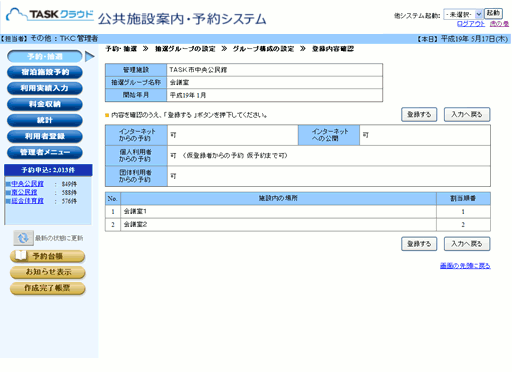
Task: Click the 個人利用者からの予約 value text
Action: tap(229, 156)
